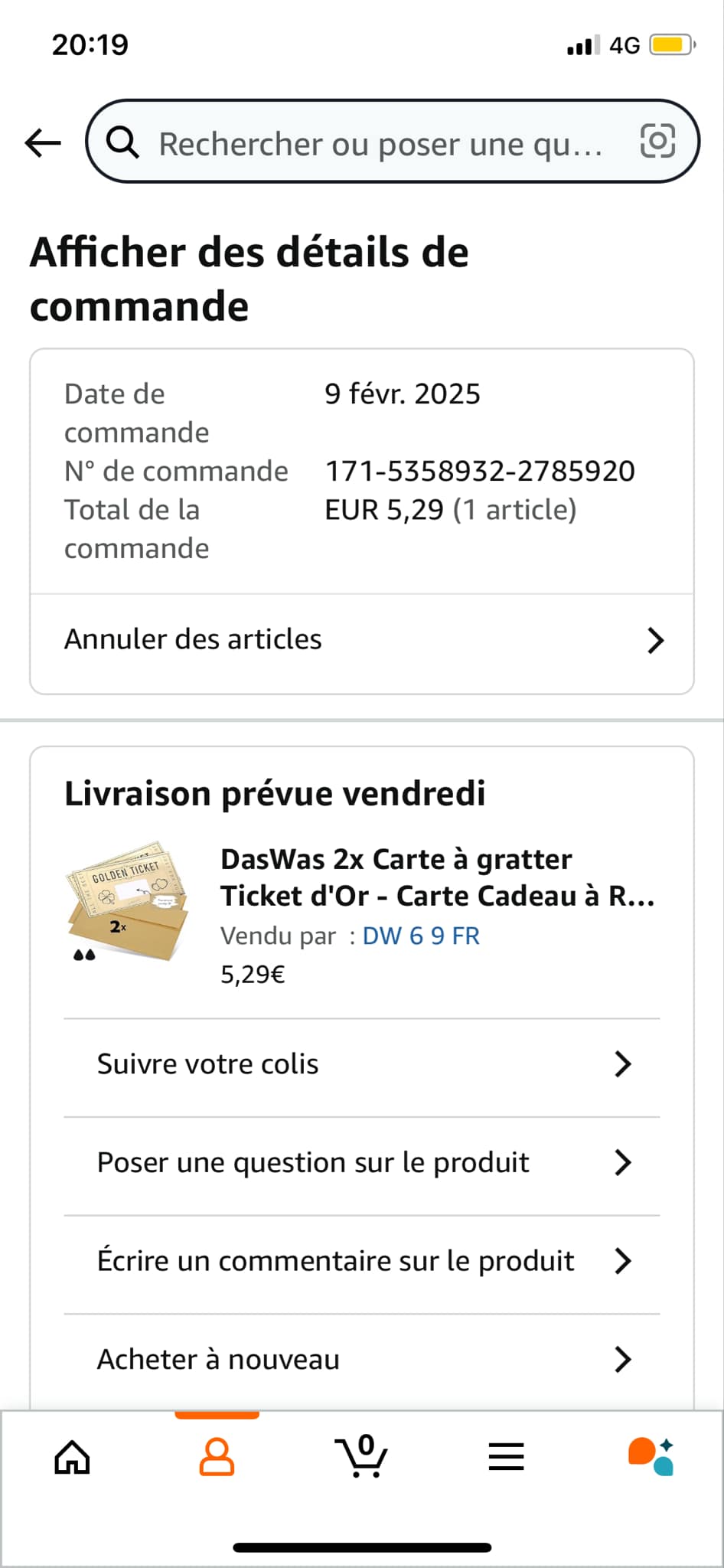Tap the search input field
724x1568 pixels.
(380, 144)
